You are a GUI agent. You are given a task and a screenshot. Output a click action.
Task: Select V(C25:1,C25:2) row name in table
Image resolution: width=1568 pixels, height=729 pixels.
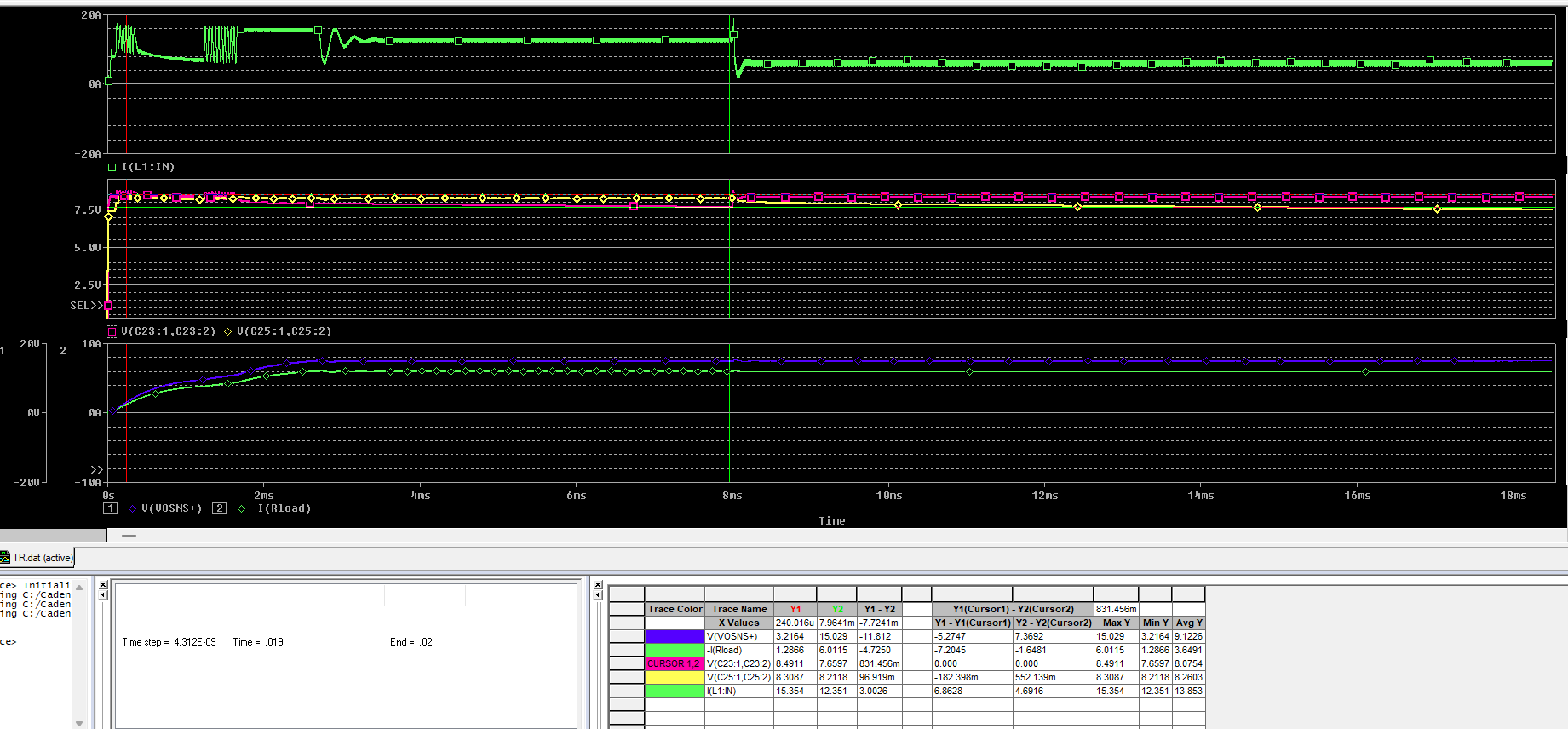(x=739, y=677)
